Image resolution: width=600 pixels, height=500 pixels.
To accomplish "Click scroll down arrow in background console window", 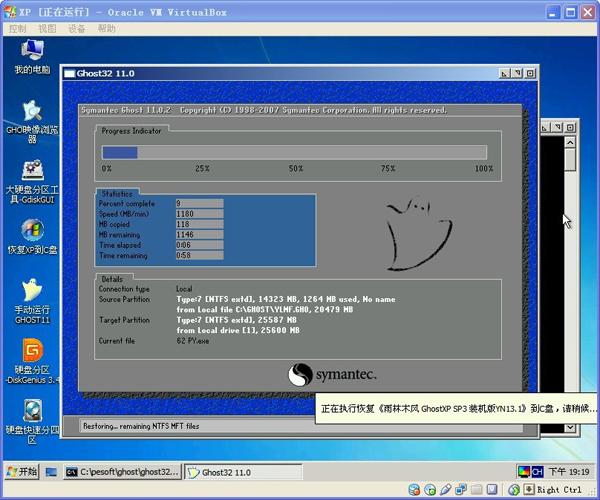I will click(570, 428).
